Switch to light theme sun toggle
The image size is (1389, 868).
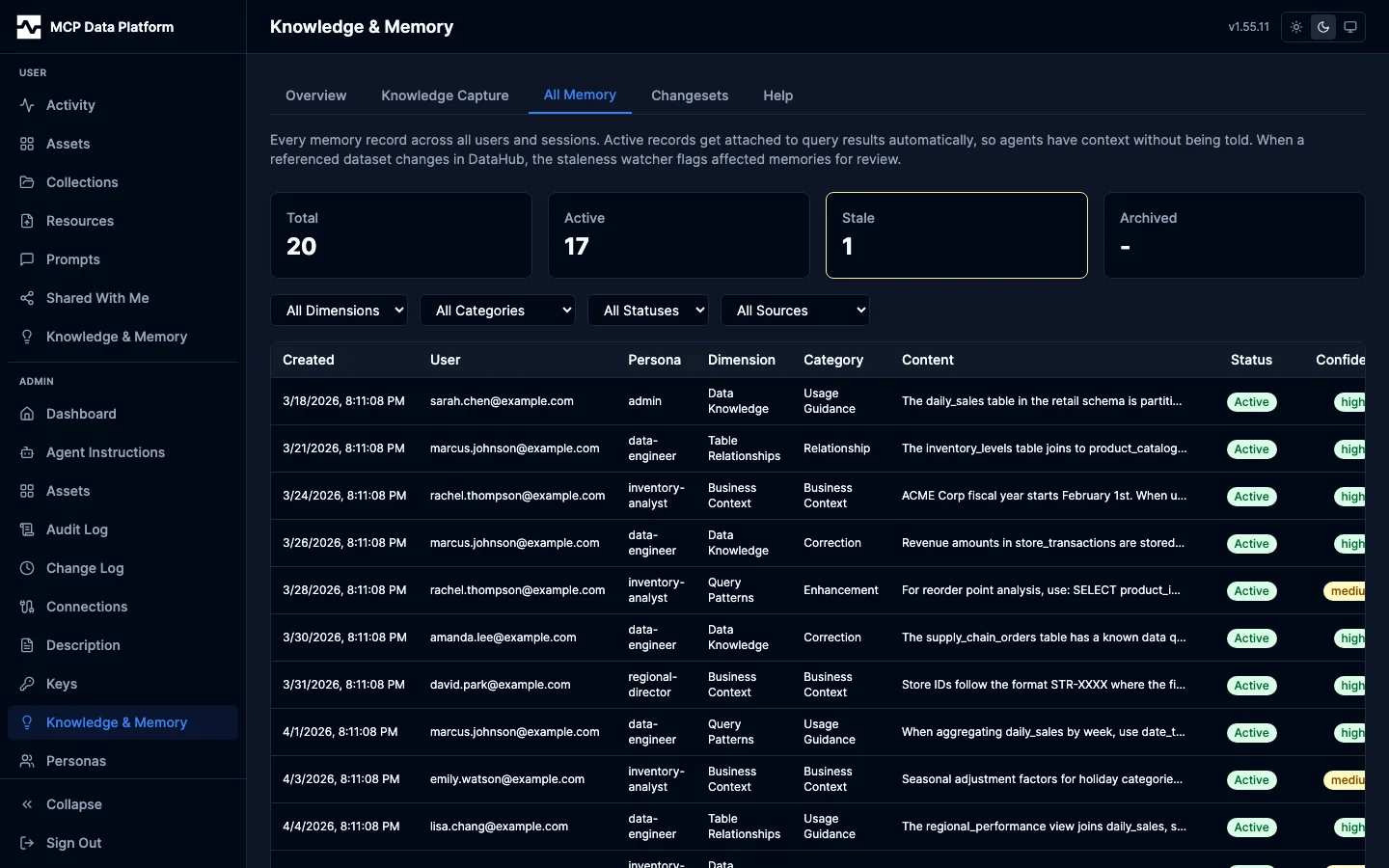point(1296,27)
